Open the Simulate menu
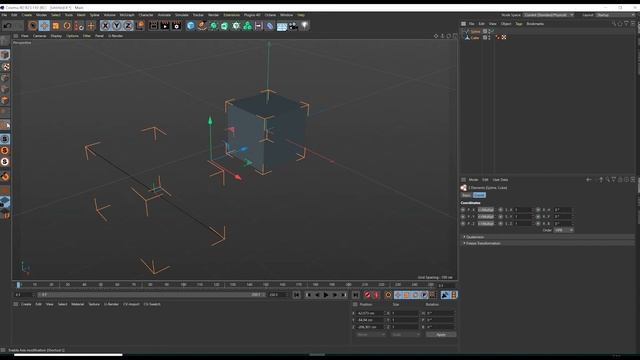Screen dimensions: 640x360 [182, 15]
